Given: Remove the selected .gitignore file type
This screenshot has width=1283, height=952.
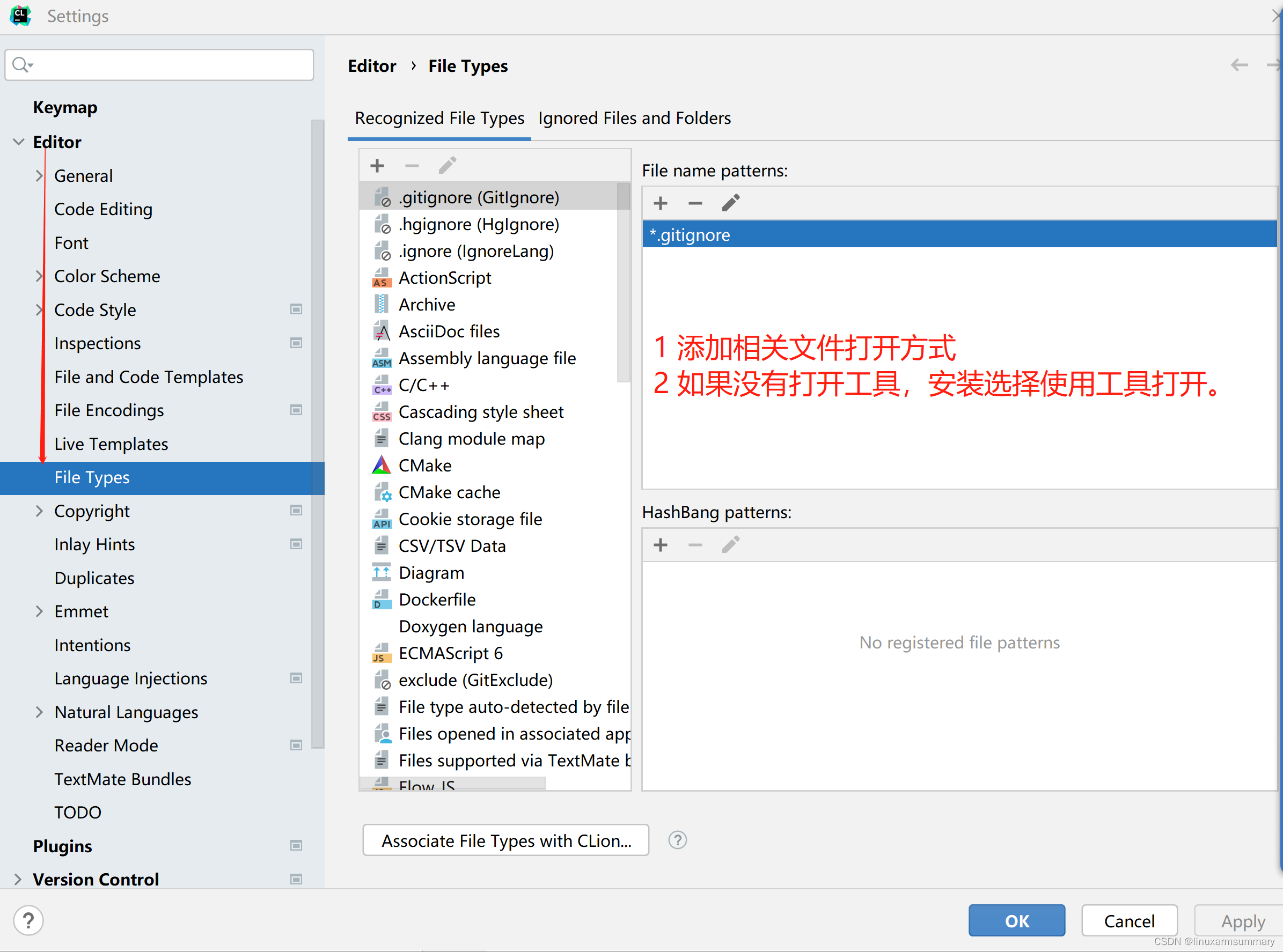Looking at the screenshot, I should 412,165.
